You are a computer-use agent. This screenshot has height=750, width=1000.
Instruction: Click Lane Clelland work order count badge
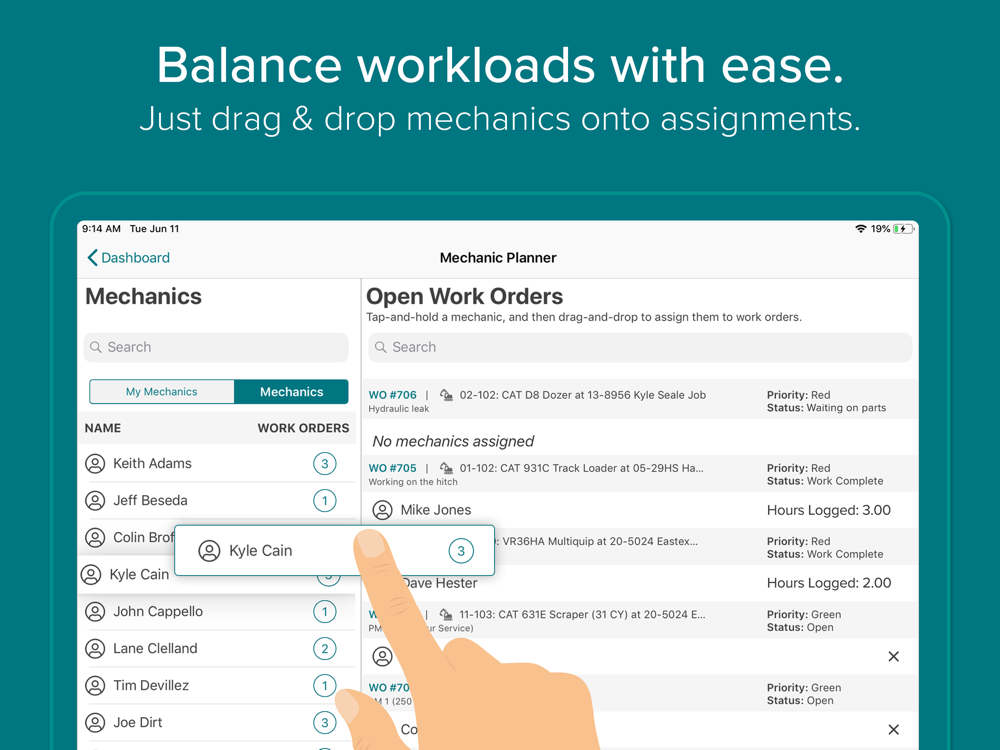click(x=325, y=649)
